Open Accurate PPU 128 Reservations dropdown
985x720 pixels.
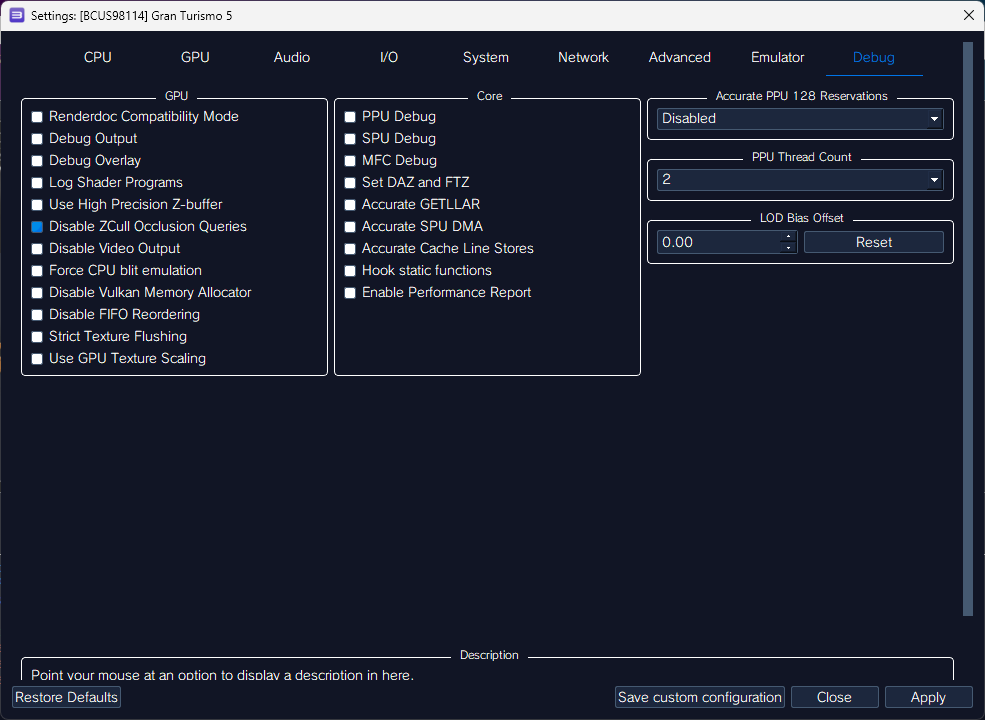800,119
